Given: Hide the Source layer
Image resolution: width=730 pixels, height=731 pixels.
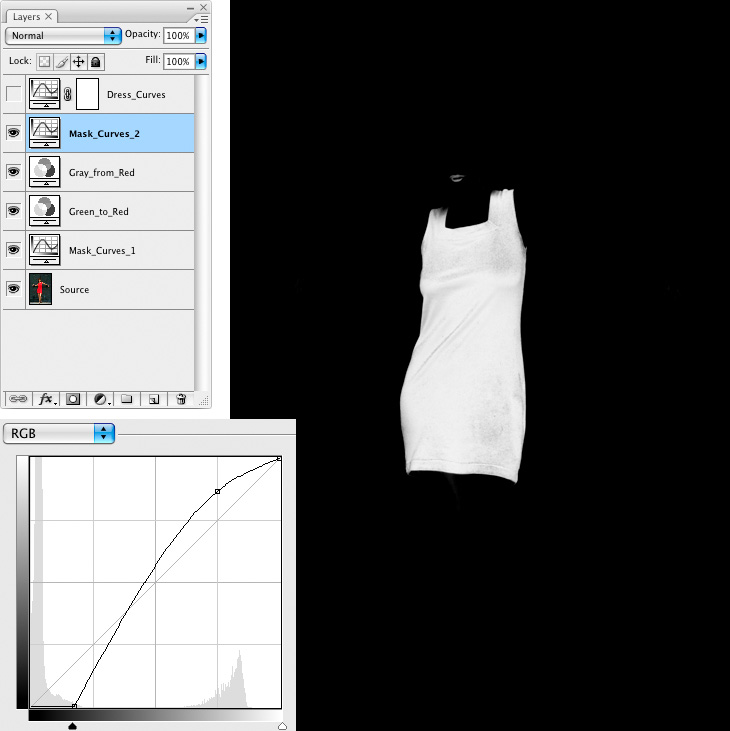Looking at the screenshot, I should point(13,289).
